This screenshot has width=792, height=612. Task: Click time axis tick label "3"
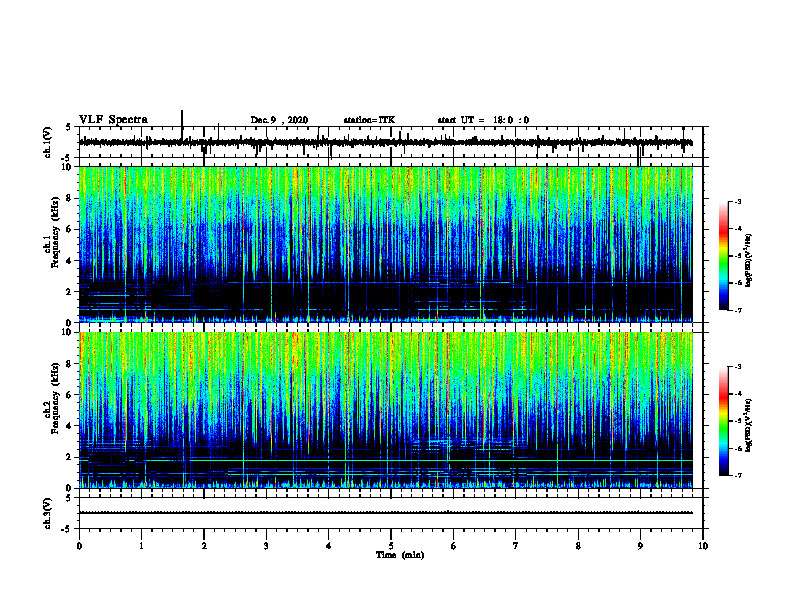pyautogui.click(x=266, y=546)
